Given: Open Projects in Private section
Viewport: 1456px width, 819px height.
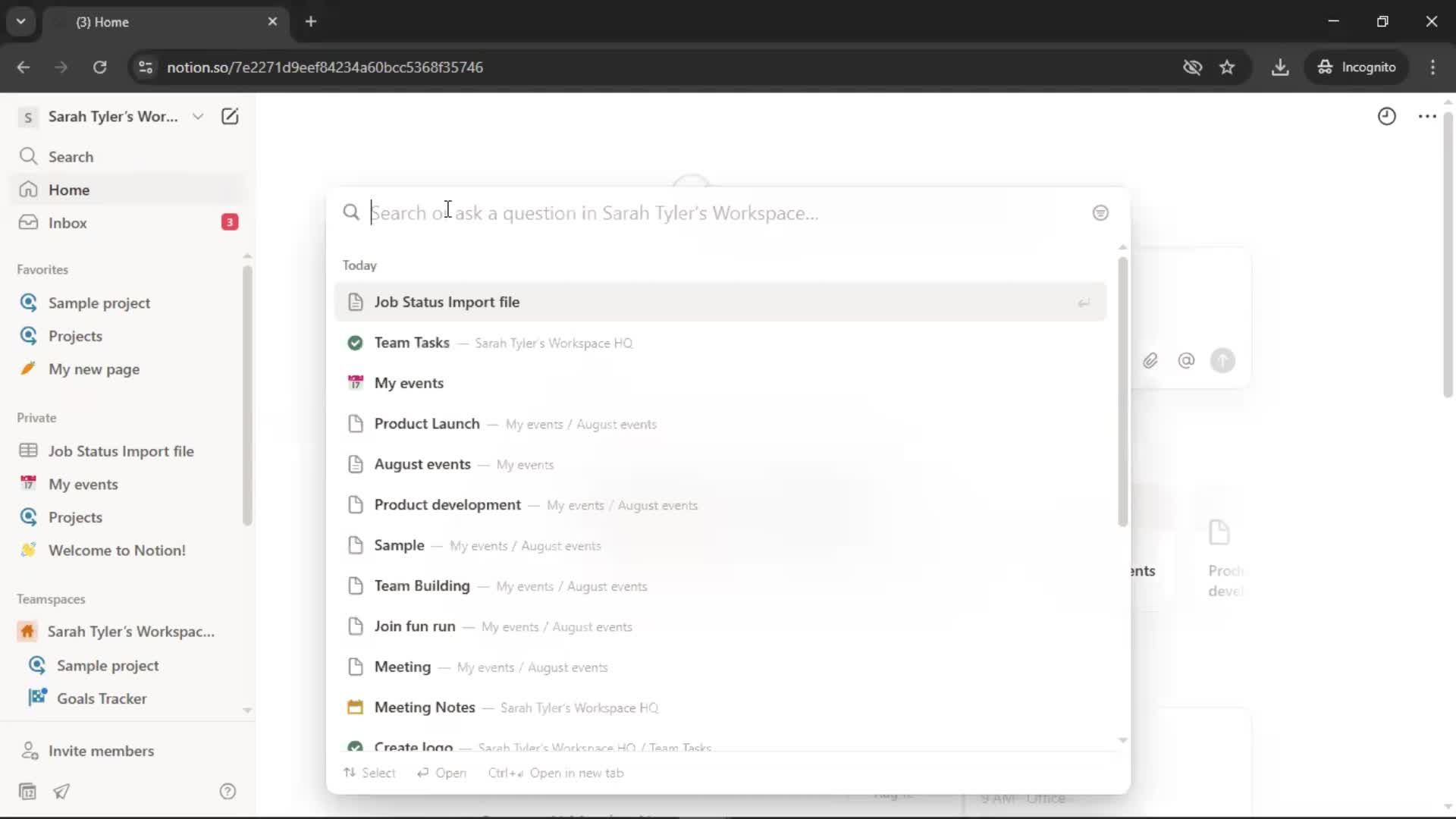Looking at the screenshot, I should coord(127,517).
